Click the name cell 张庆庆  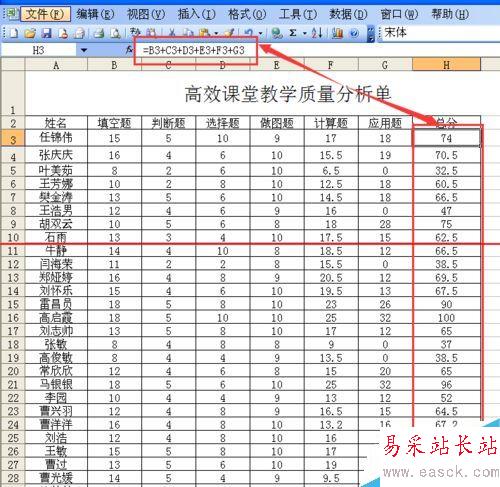[x=56, y=155]
